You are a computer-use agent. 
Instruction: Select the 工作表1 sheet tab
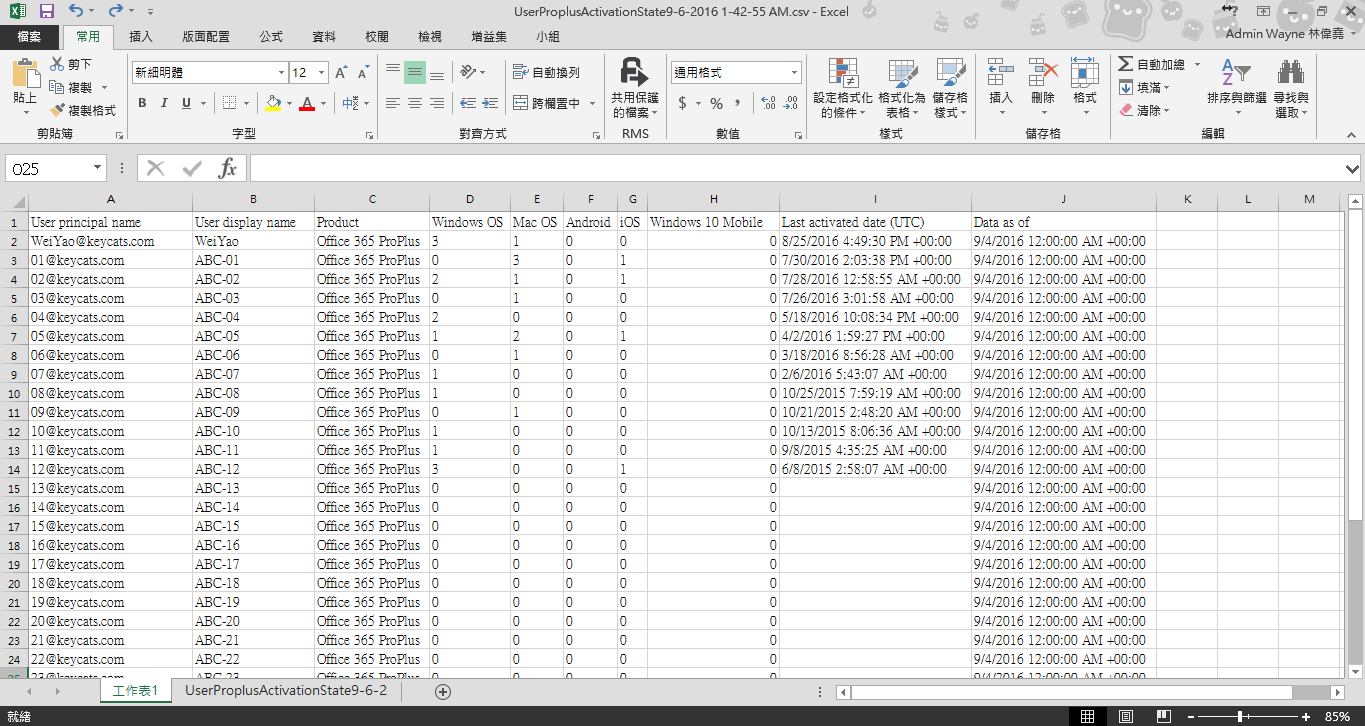click(135, 691)
